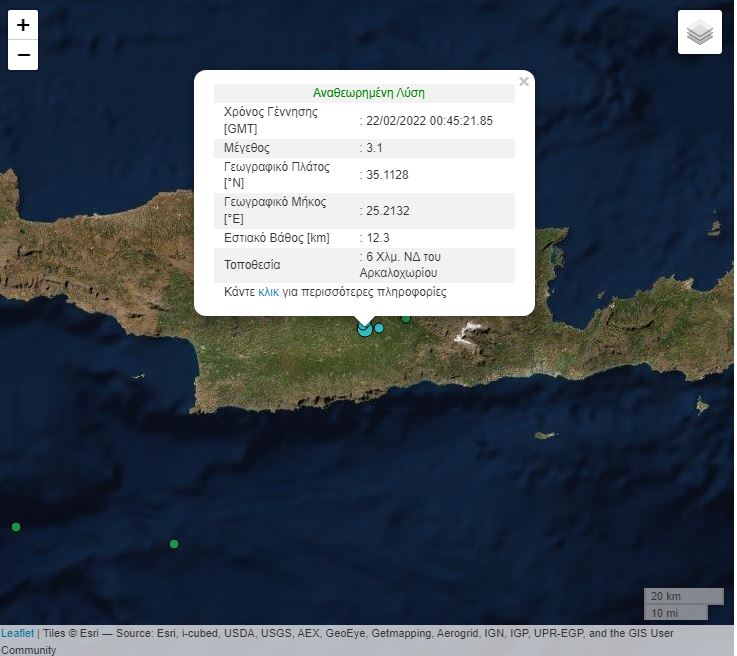Click the leftmost green marker in the sea
The image size is (737, 656).
16,527
